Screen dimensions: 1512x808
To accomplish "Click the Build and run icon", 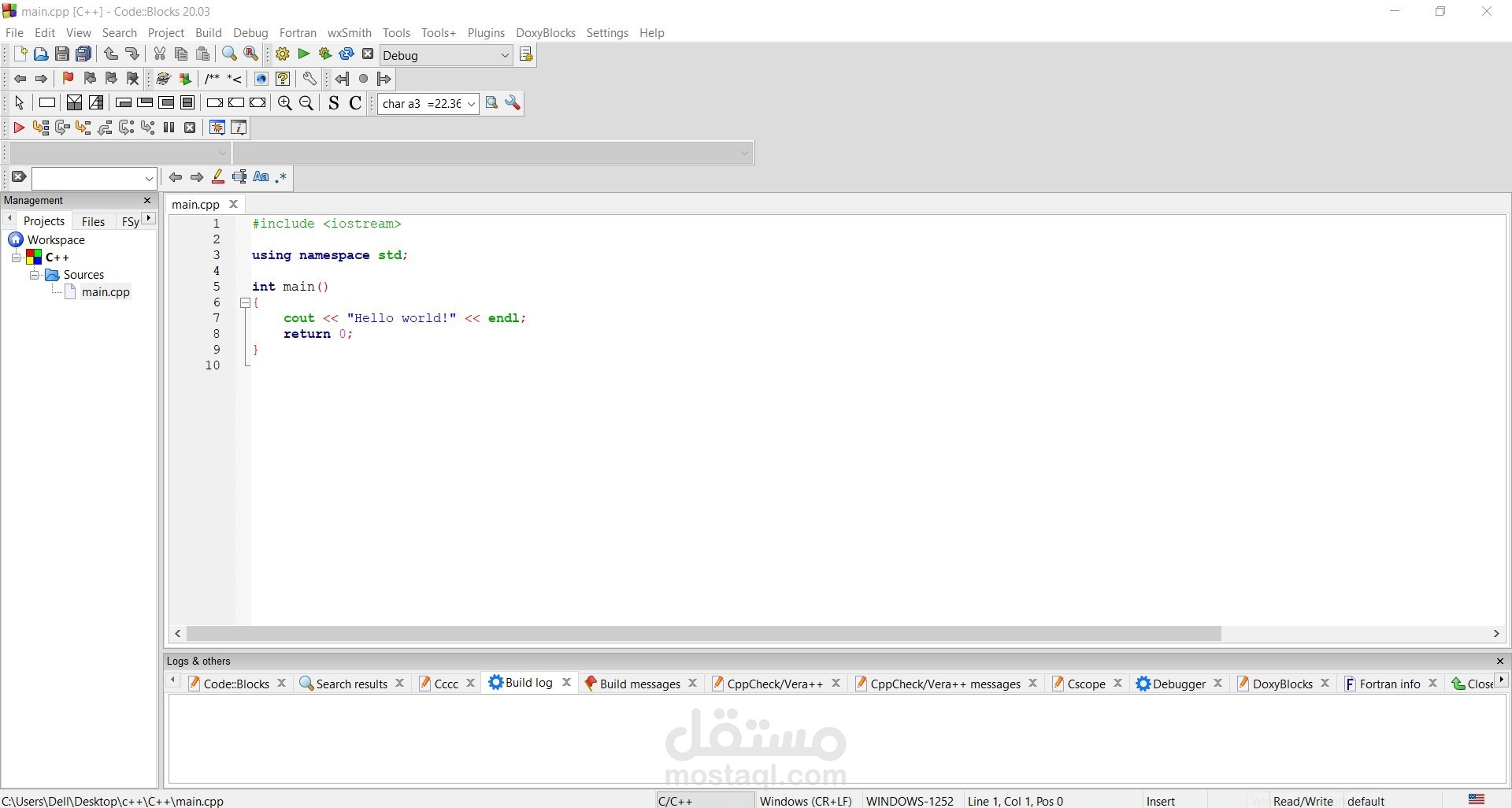I will point(325,54).
